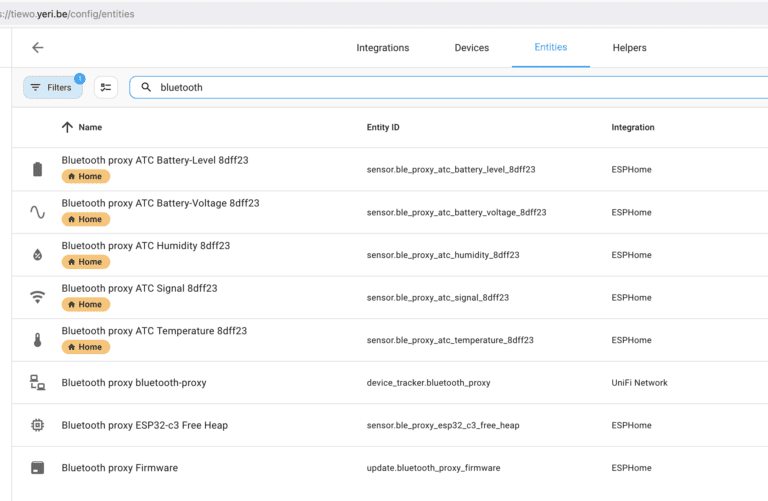The image size is (768, 501).
Task: Sort by Entity ID column header
Action: pyautogui.click(x=383, y=128)
